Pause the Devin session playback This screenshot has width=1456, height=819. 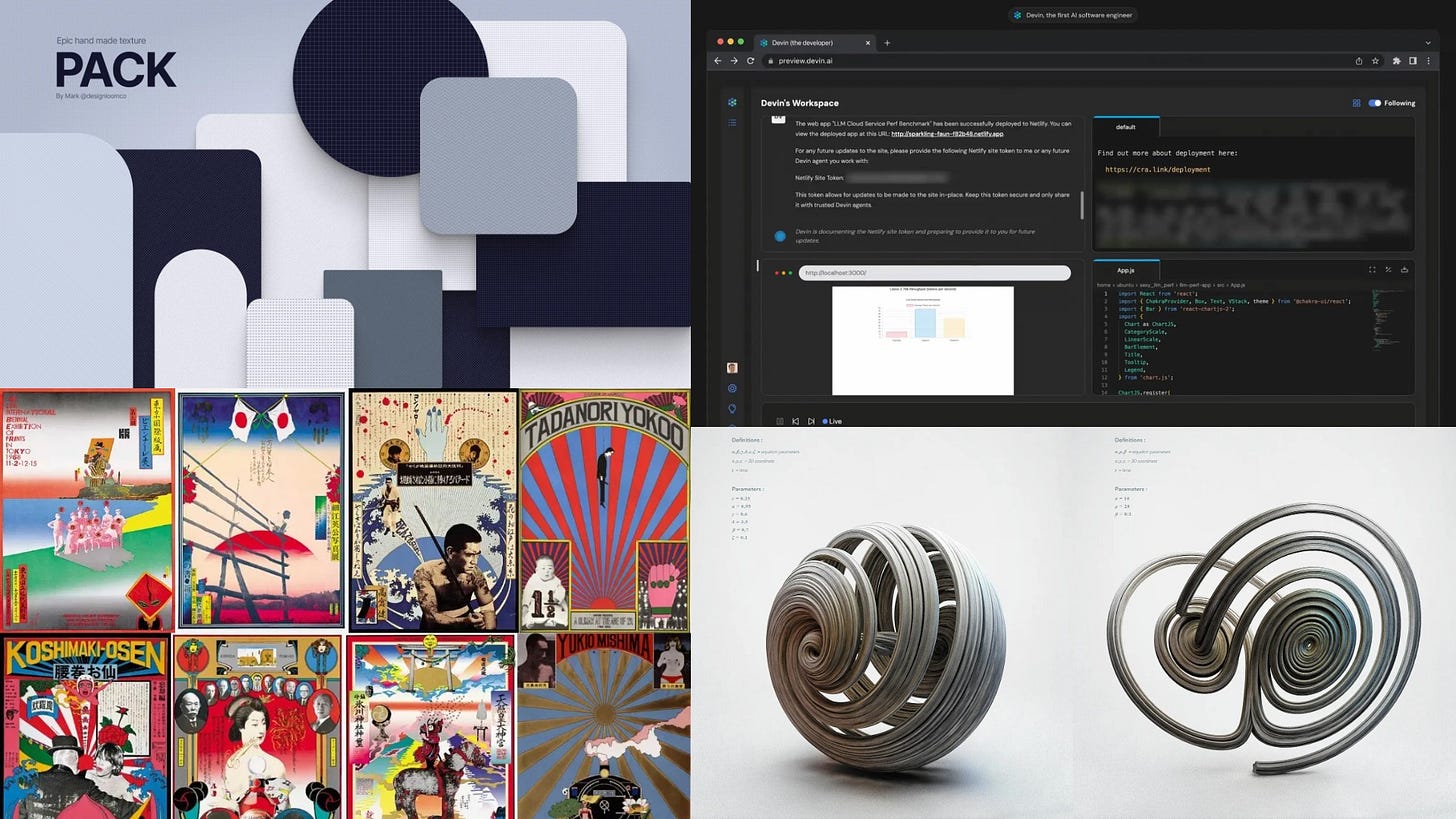point(780,421)
